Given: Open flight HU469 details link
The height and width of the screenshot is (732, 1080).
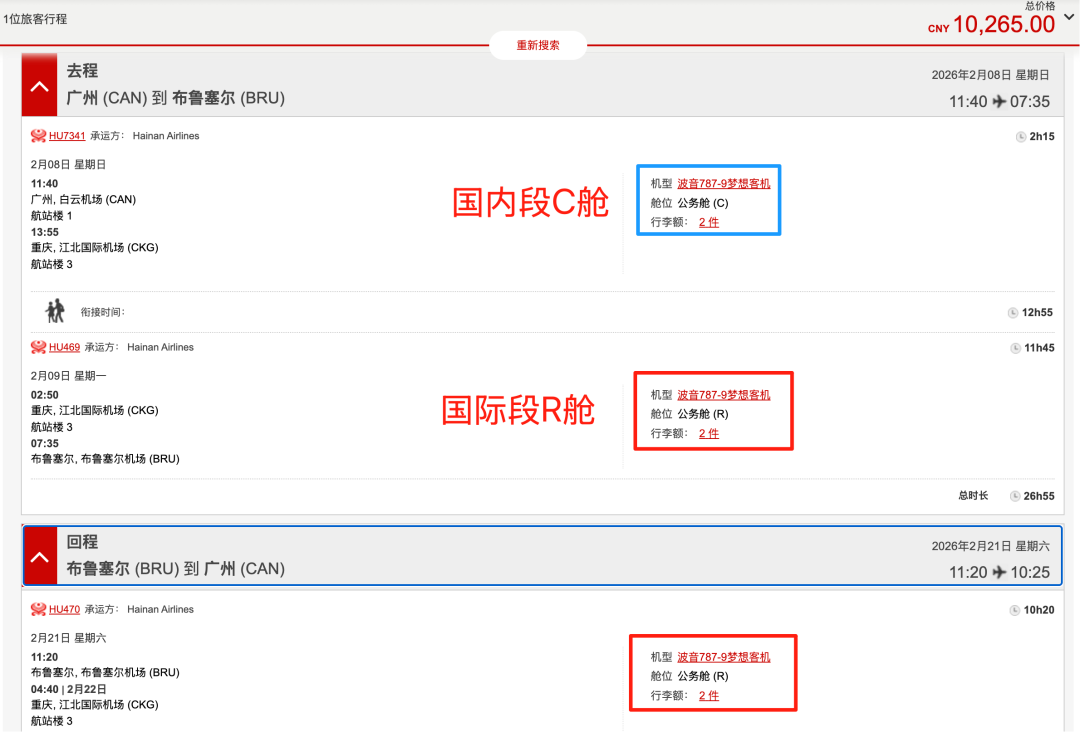Looking at the screenshot, I should pos(64,347).
